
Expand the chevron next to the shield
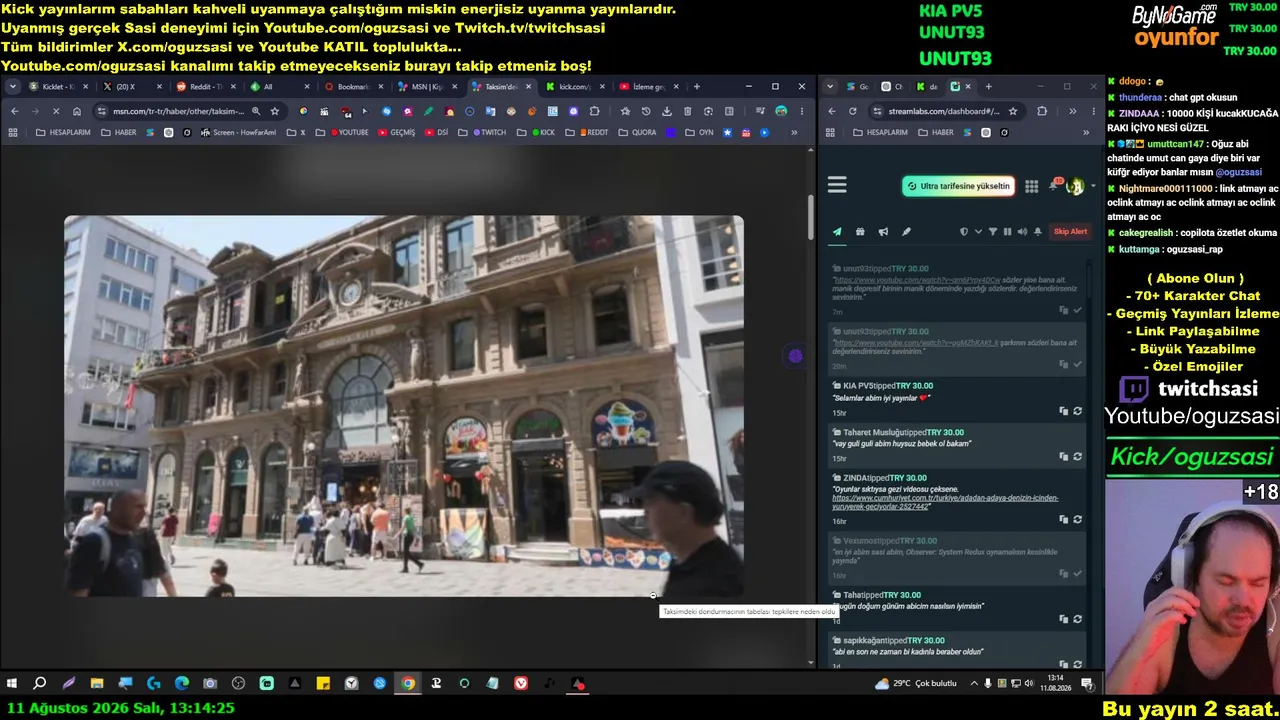[978, 232]
